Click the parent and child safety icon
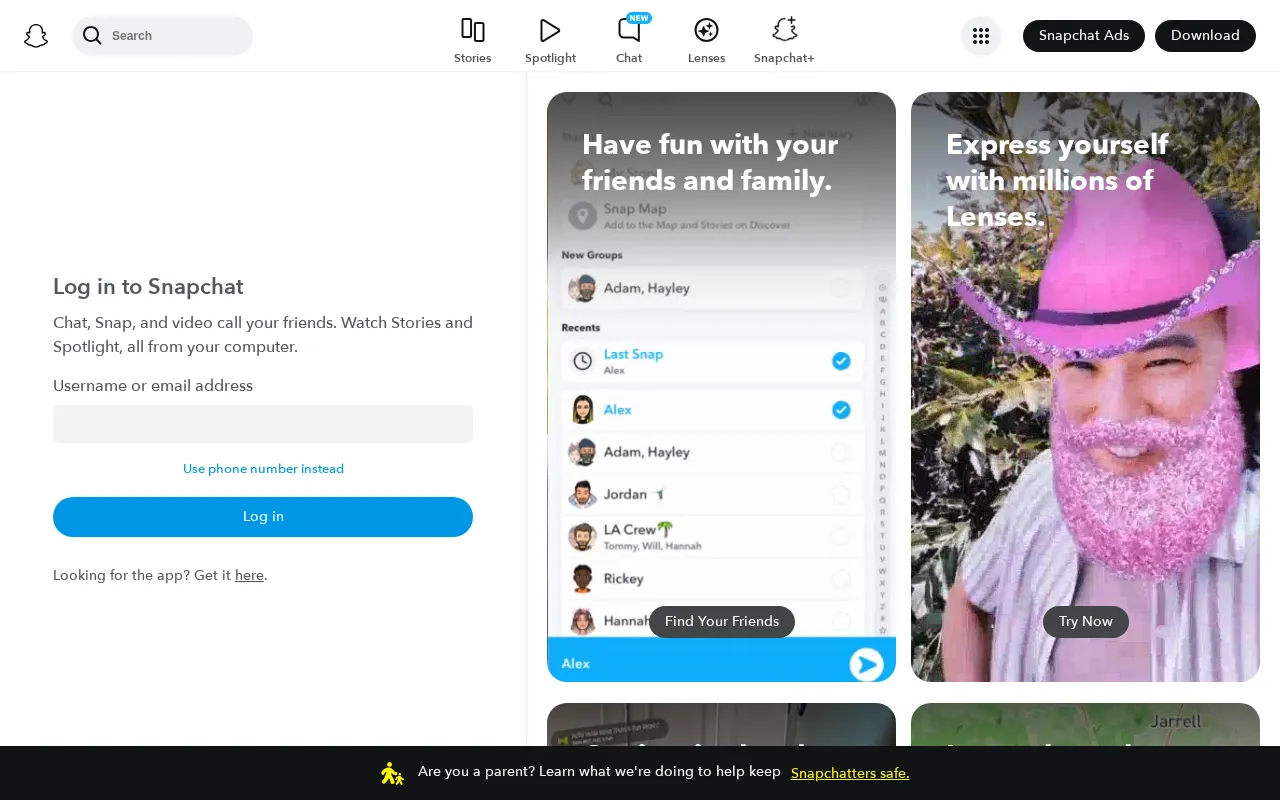Viewport: 1280px width, 800px height. coord(392,773)
